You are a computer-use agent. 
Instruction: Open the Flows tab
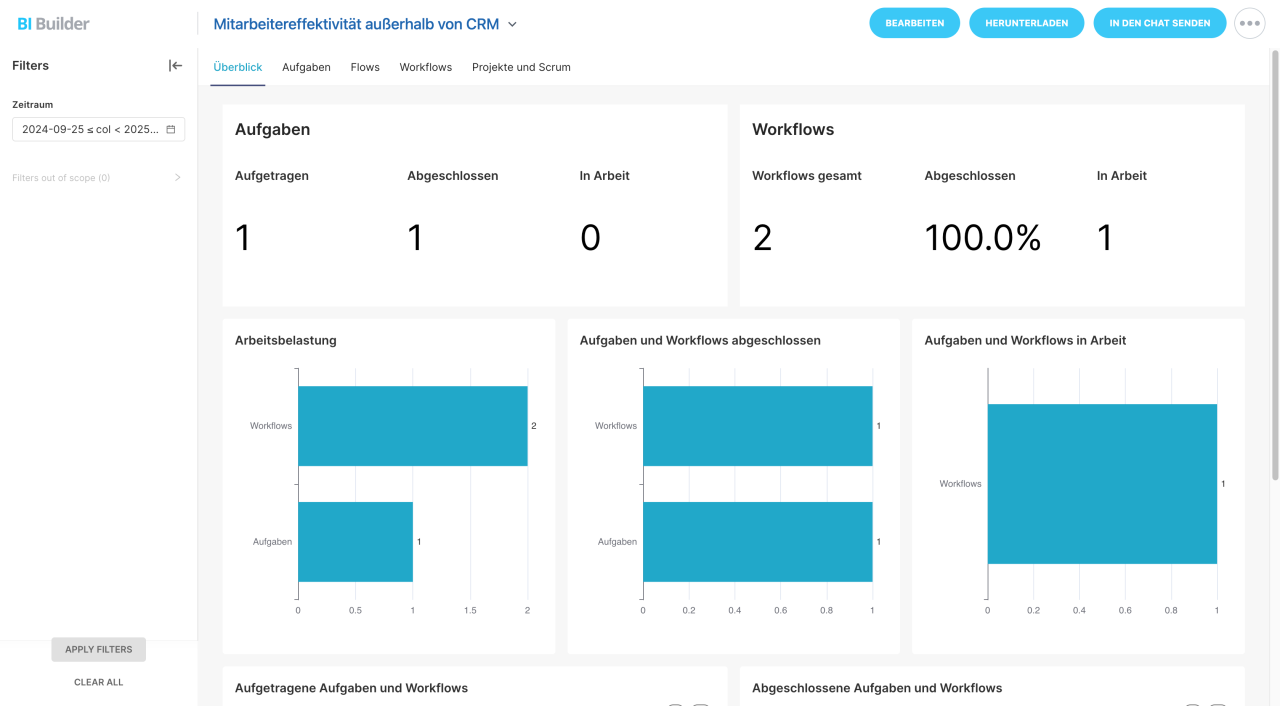(365, 67)
